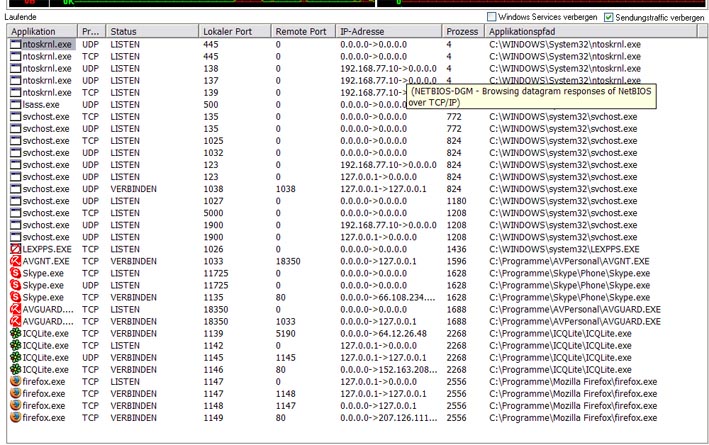
Task: Click the path C:\Programme\AVPersonal\AVGNT.EXE
Action: click(569, 261)
